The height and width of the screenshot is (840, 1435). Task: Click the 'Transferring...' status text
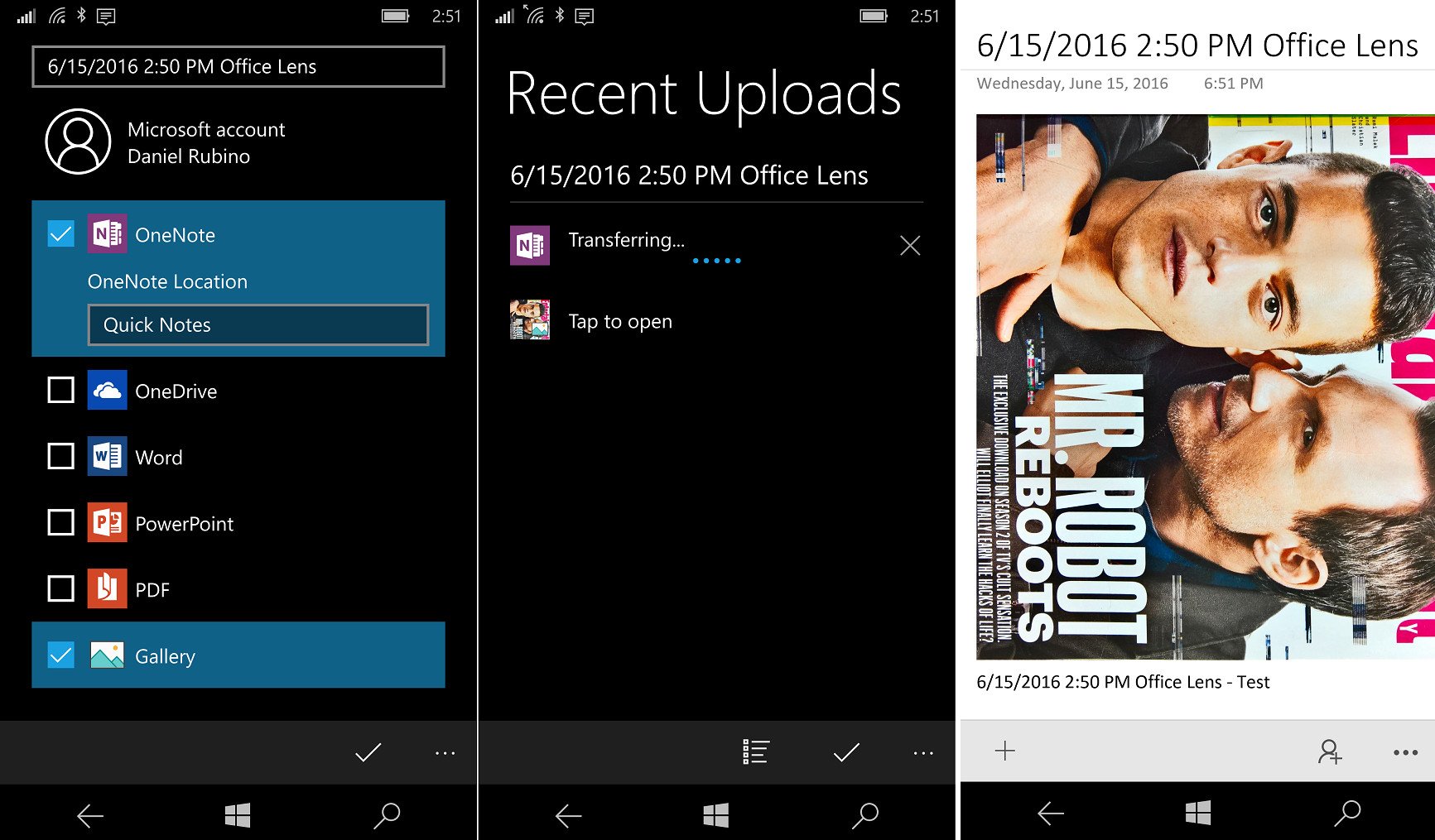coord(627,240)
